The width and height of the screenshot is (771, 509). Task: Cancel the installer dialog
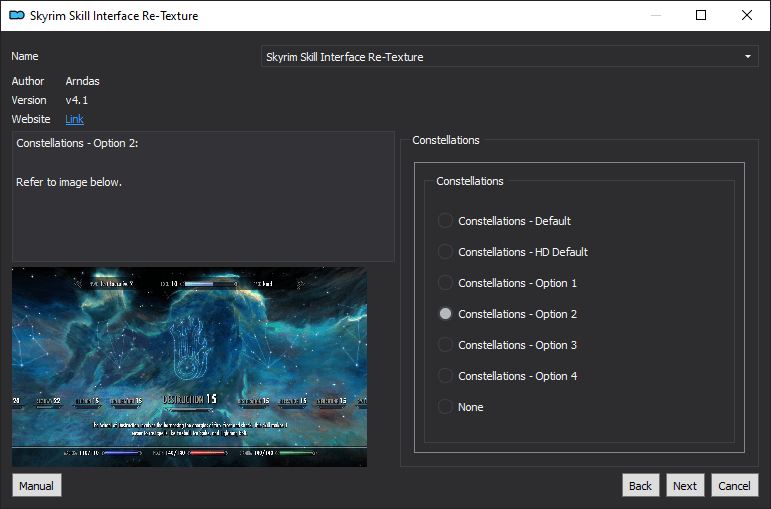(735, 485)
